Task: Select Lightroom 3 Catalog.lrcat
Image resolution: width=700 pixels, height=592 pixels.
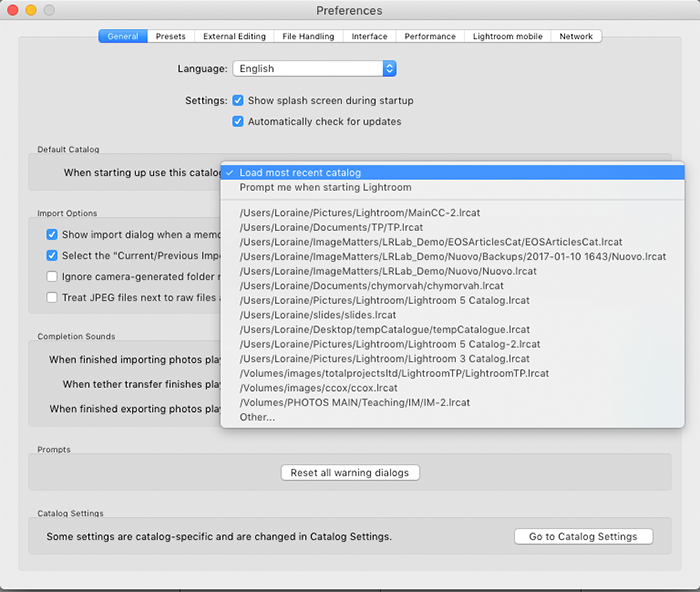Action: 452,359
